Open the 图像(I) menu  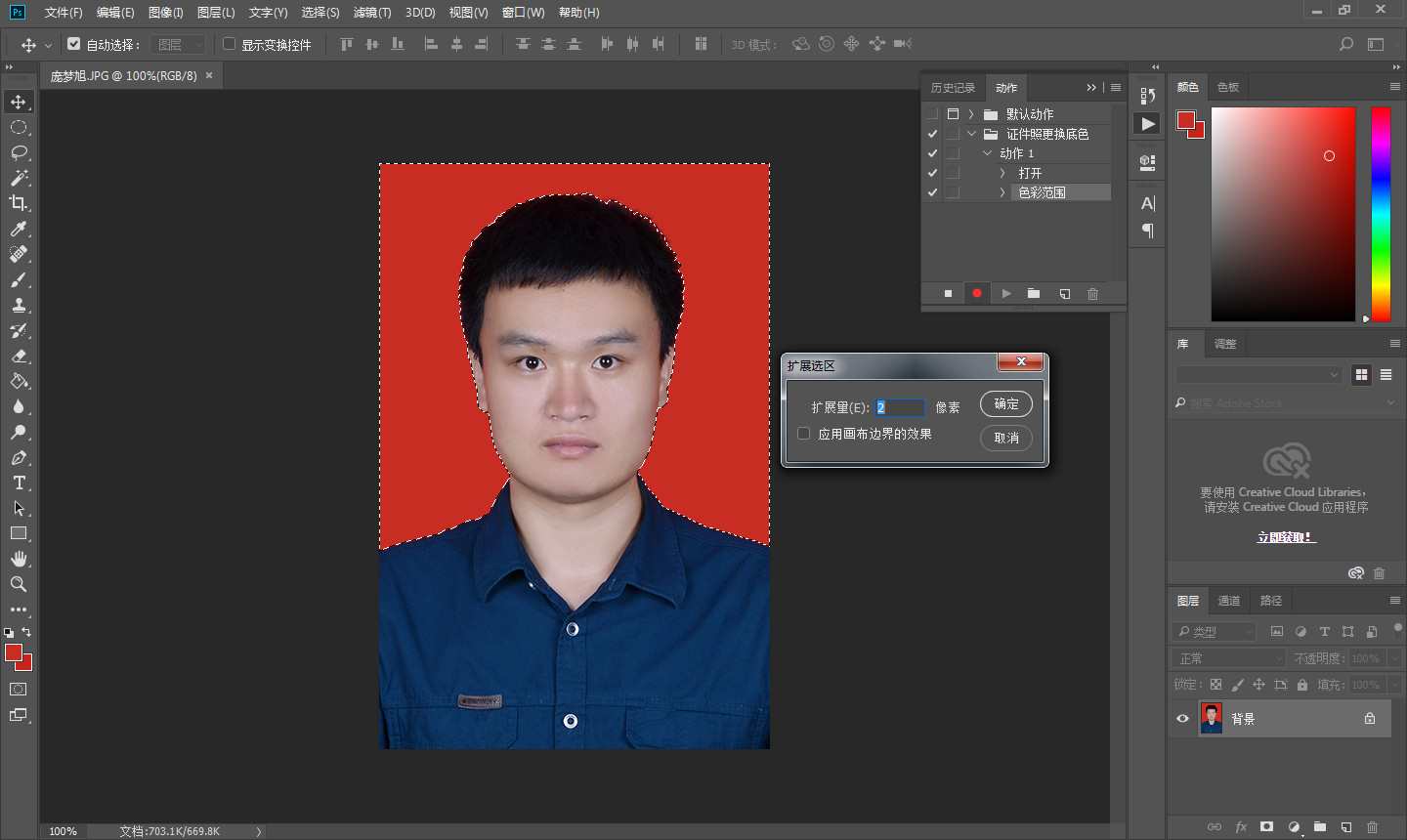166,13
